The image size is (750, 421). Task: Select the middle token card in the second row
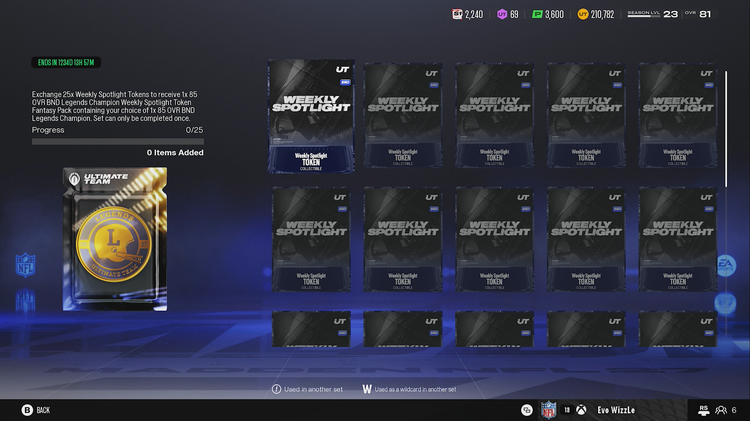point(495,239)
